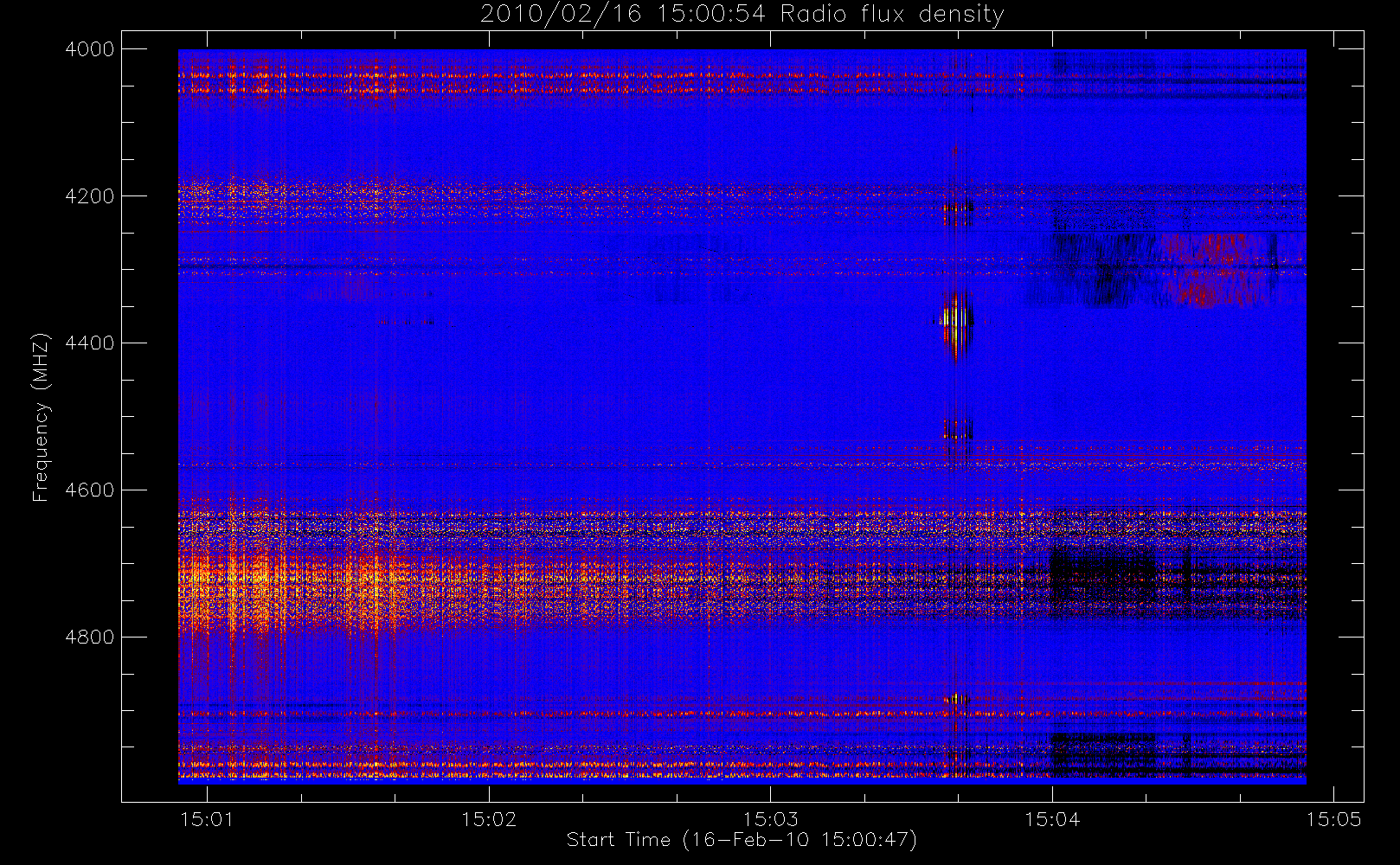Click the 15:04 time tick label
Viewport: 1400px width, 865px height.
tap(1052, 819)
